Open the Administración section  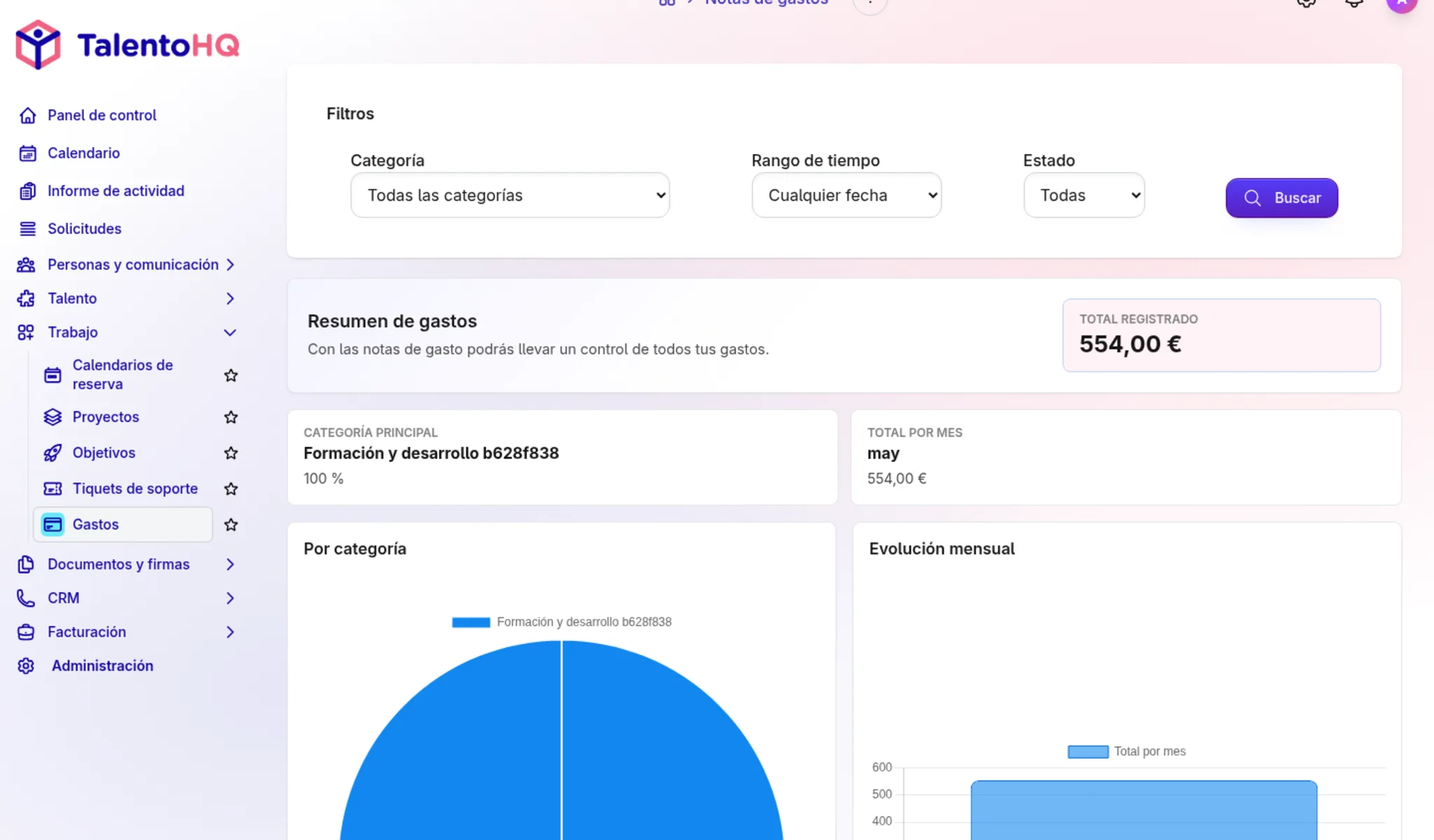click(102, 666)
